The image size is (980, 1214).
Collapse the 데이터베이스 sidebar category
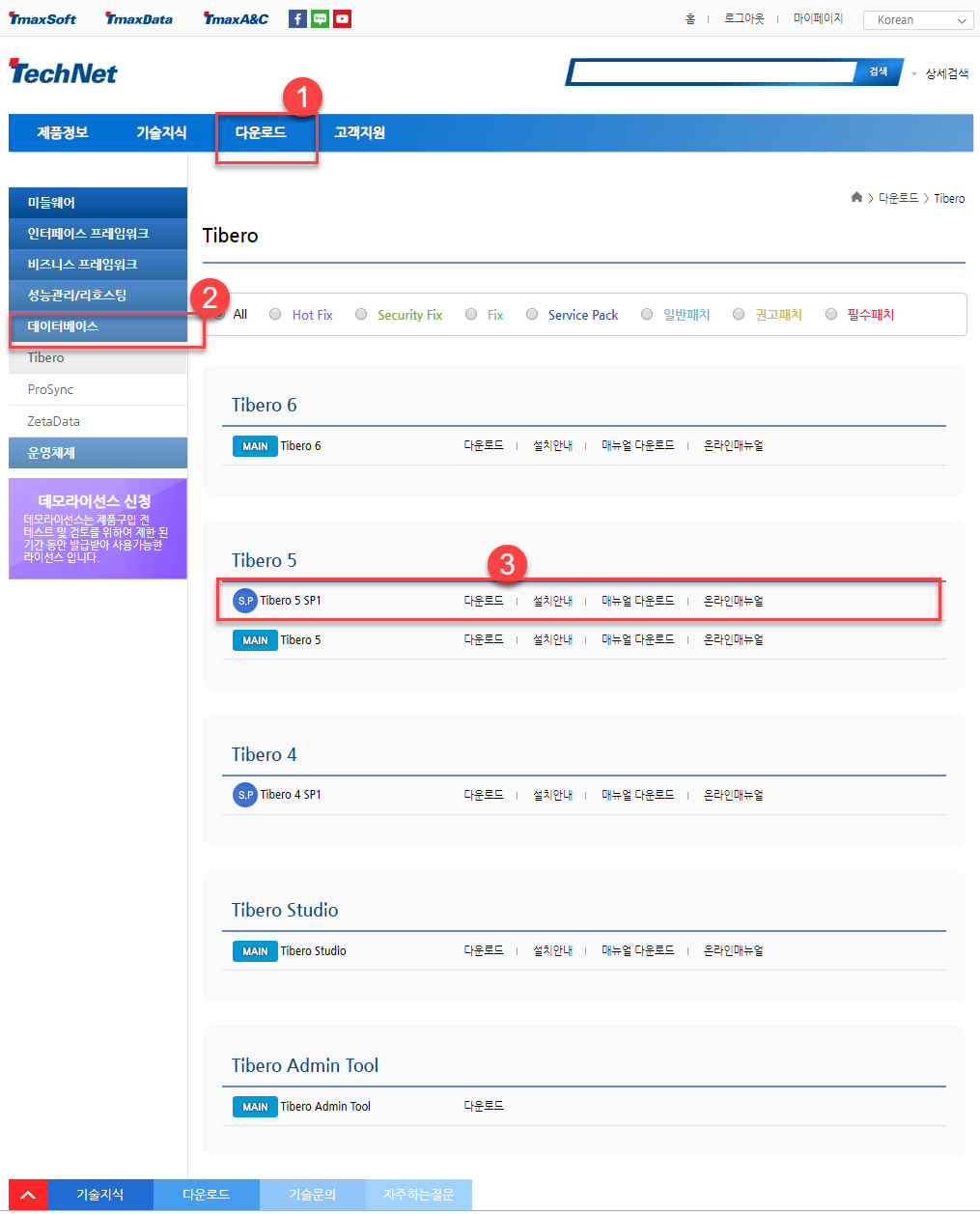click(98, 326)
